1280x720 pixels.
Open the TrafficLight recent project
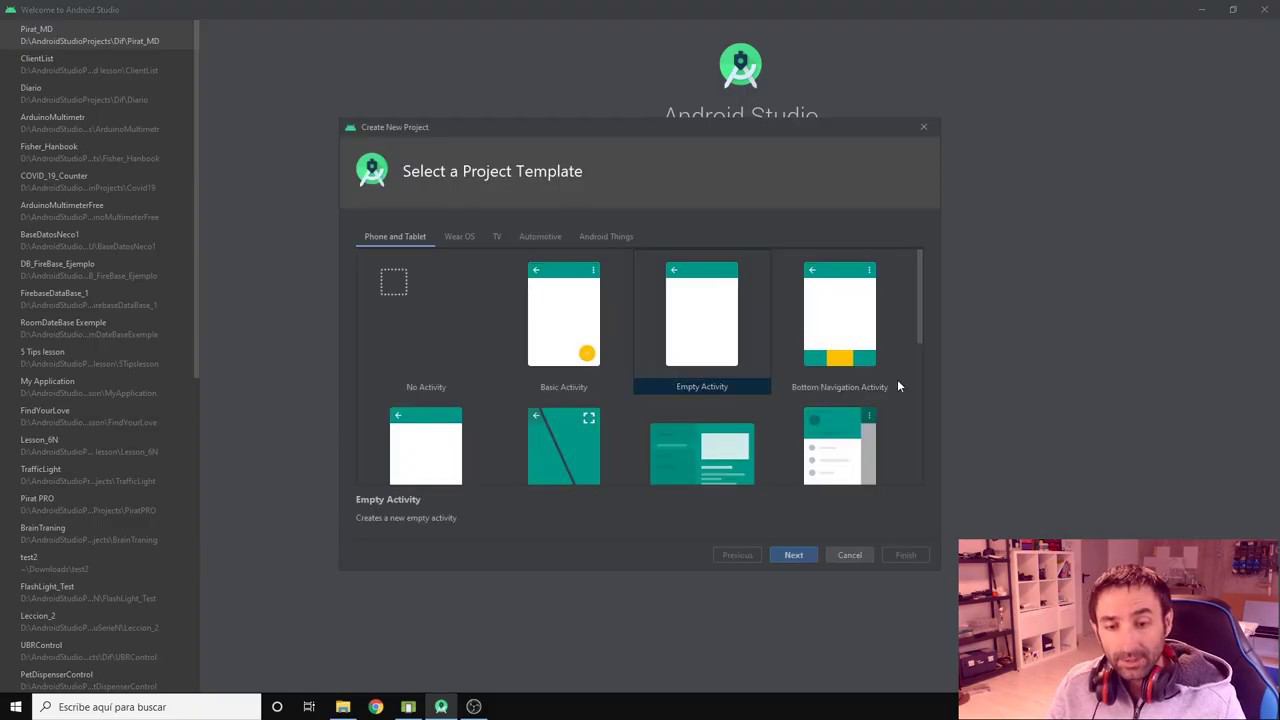point(97,475)
